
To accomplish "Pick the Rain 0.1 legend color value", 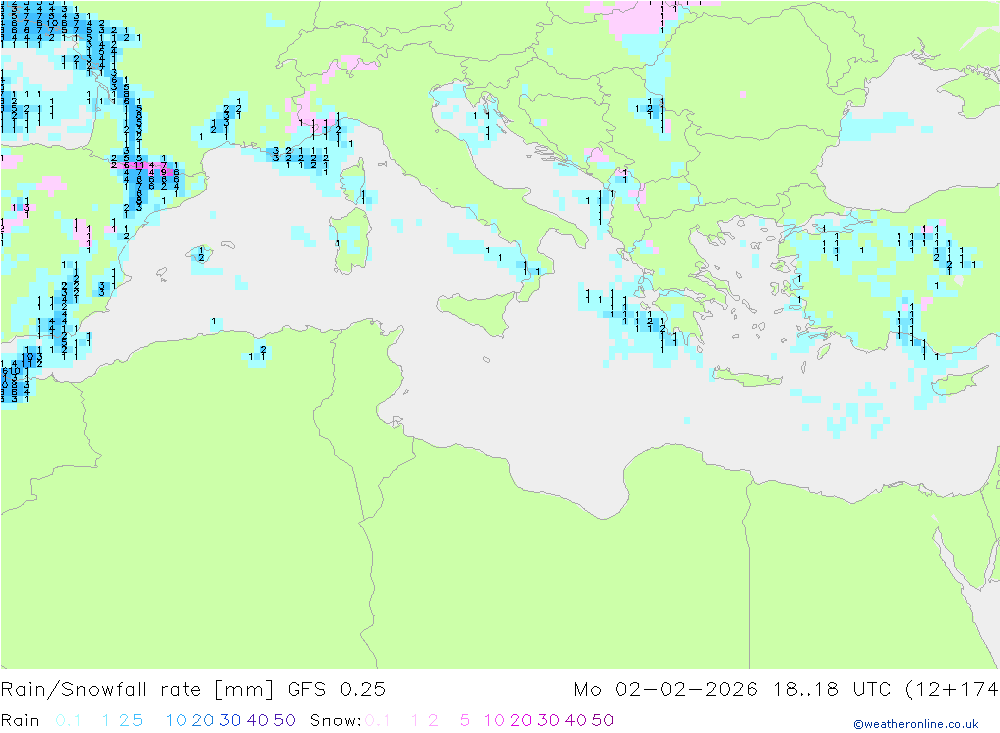I will point(68,720).
